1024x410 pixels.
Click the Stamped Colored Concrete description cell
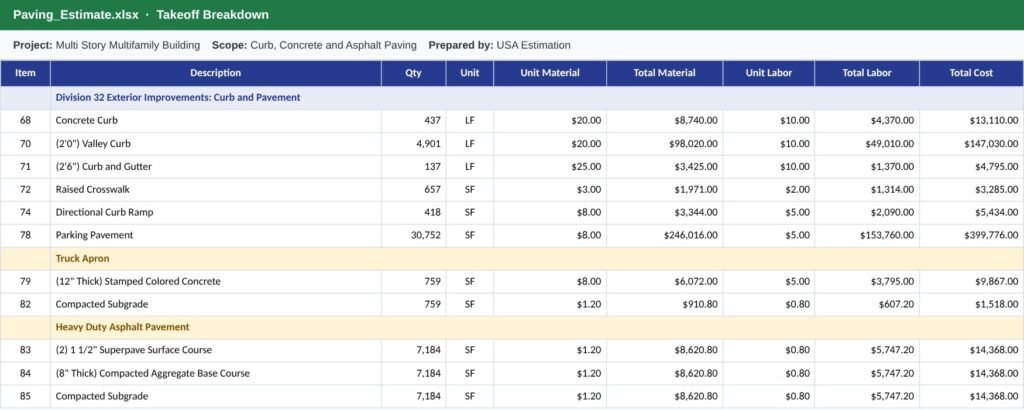tap(216, 281)
